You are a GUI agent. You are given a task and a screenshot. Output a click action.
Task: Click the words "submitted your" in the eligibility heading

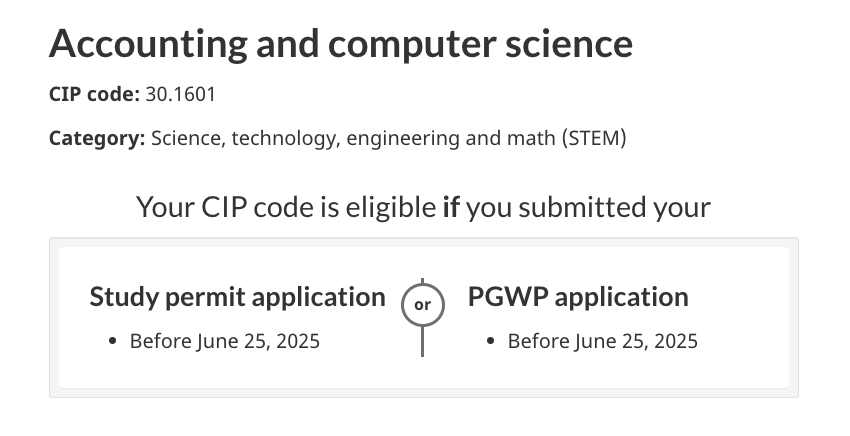click(x=614, y=207)
